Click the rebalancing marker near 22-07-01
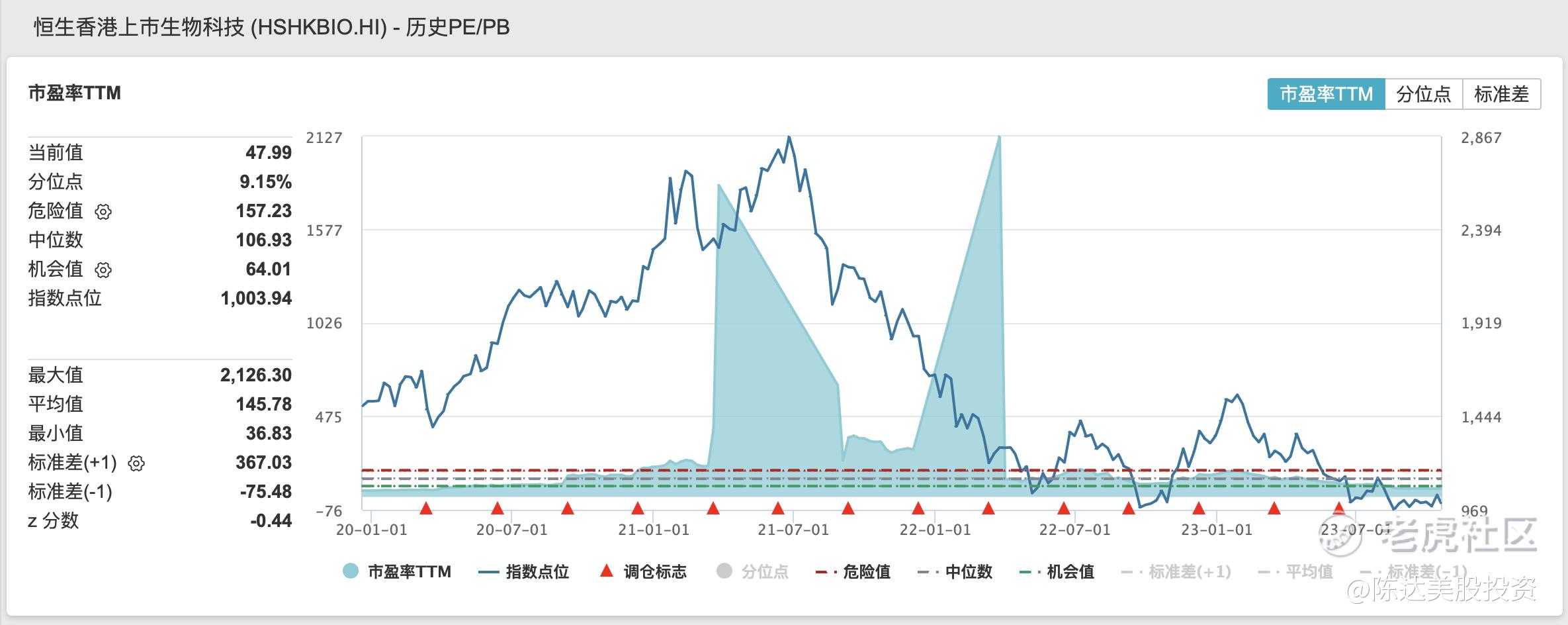The image size is (1568, 625). coord(1063,508)
